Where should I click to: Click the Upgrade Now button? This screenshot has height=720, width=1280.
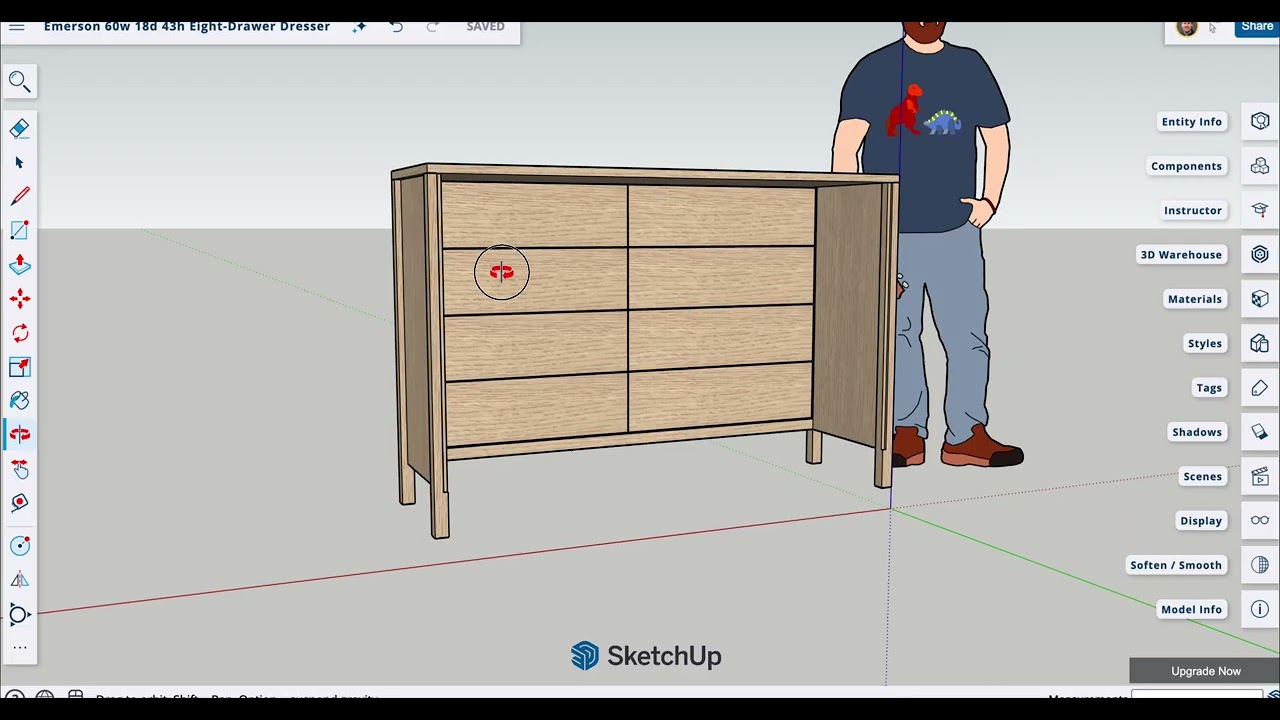1205,671
